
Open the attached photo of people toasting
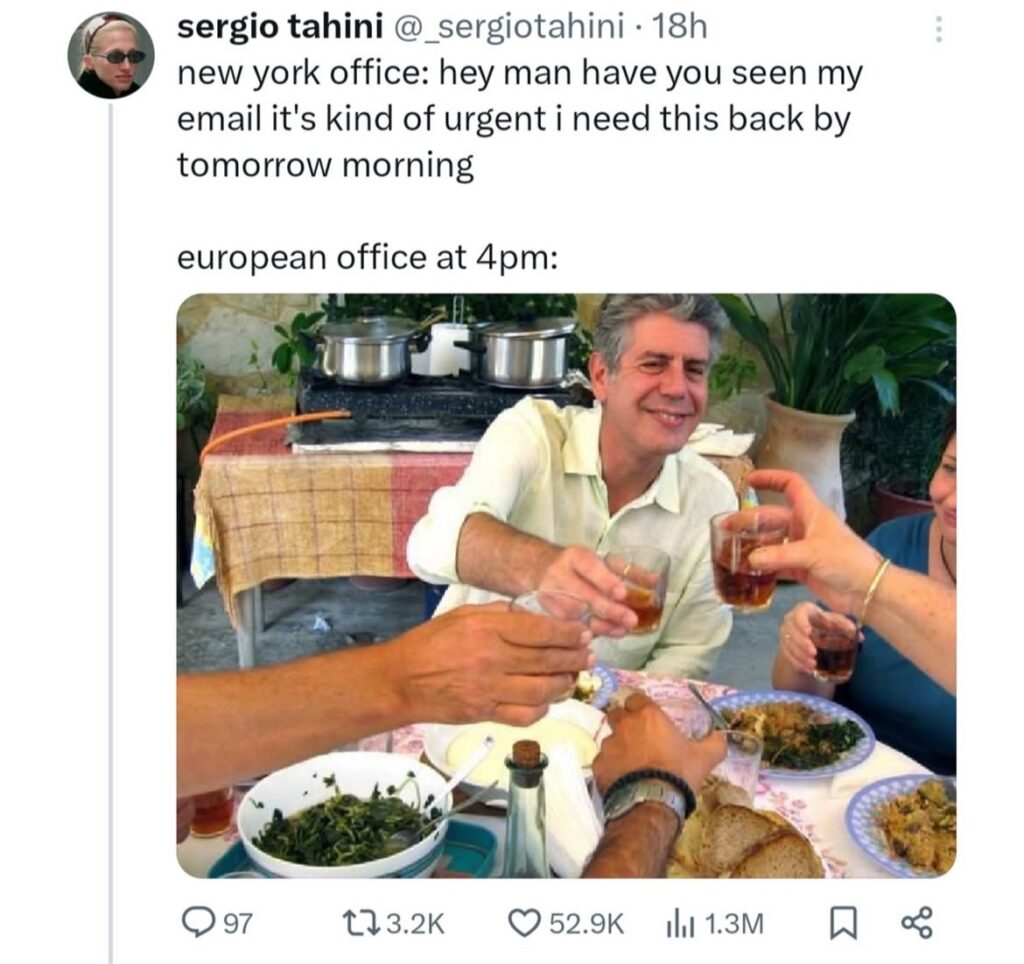566,585
